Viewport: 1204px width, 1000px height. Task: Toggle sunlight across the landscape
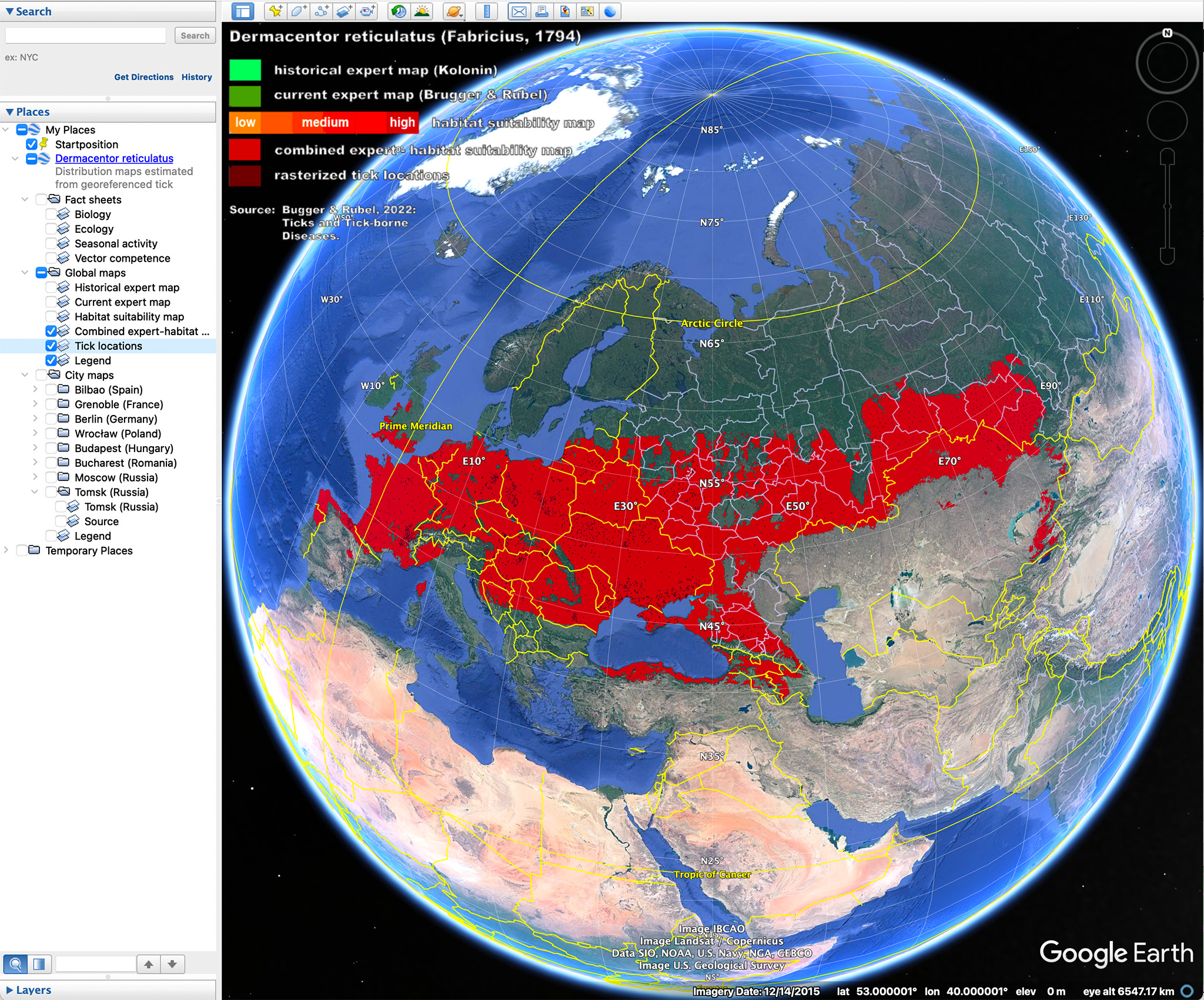[422, 11]
